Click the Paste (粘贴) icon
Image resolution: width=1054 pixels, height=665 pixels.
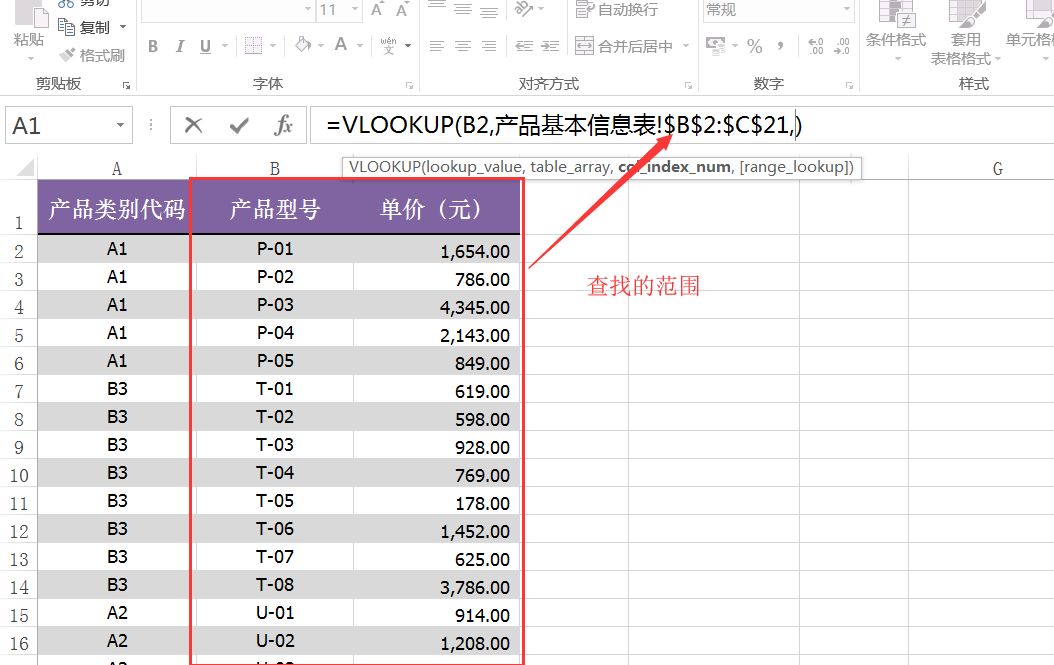[x=31, y=15]
